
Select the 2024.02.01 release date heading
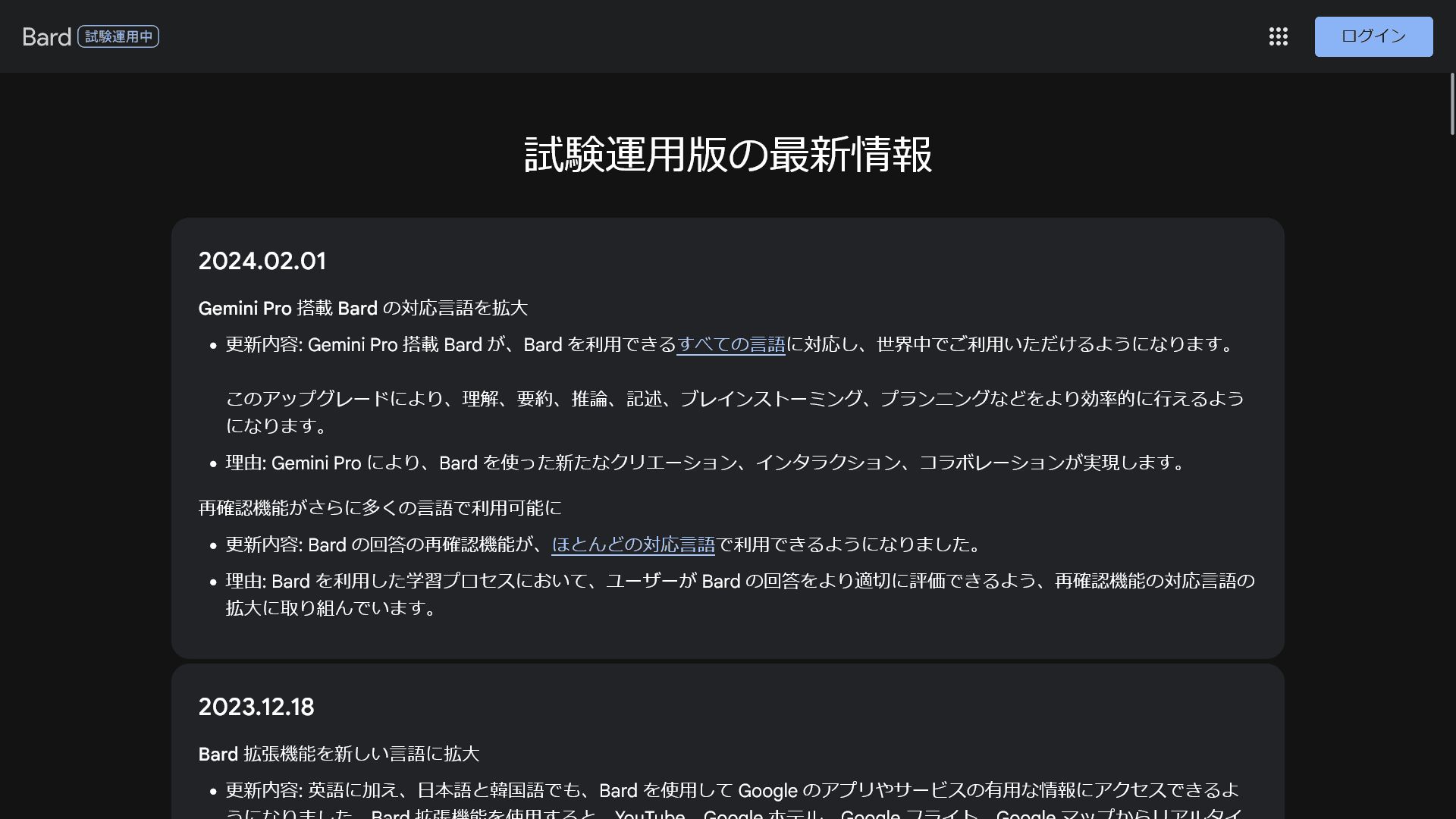coord(262,261)
